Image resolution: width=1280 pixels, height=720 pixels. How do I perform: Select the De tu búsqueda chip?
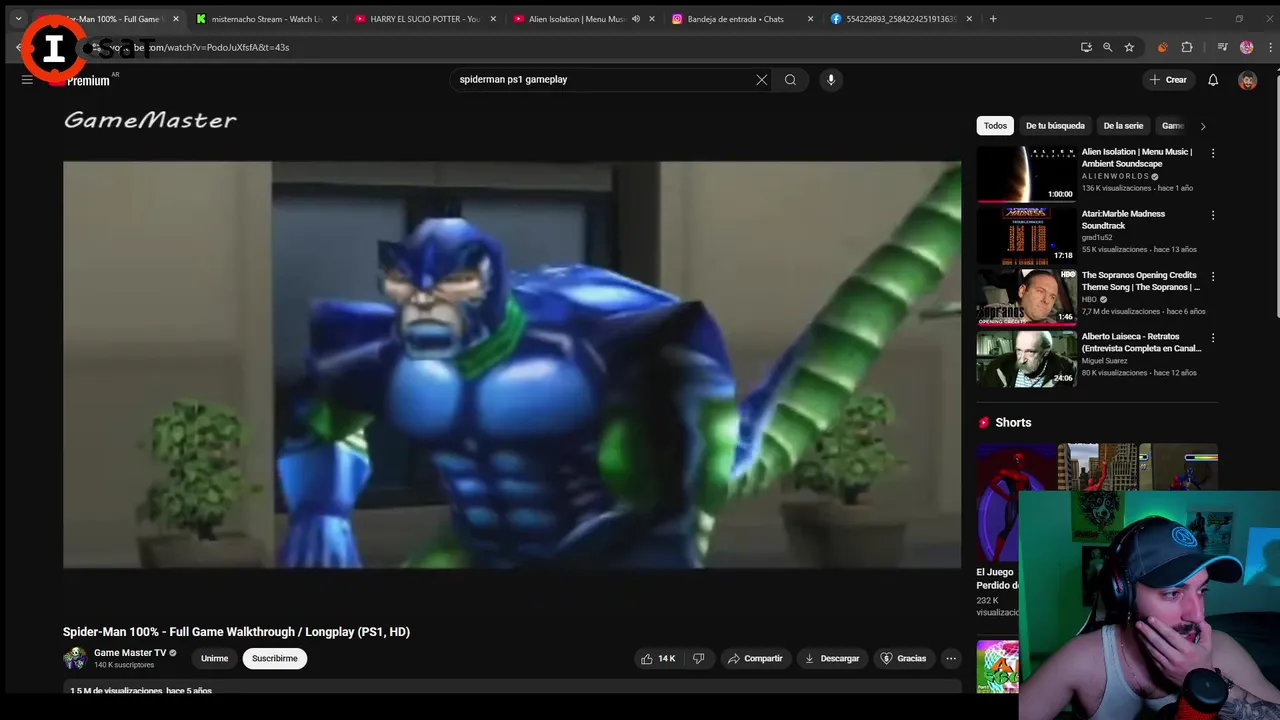click(1055, 126)
